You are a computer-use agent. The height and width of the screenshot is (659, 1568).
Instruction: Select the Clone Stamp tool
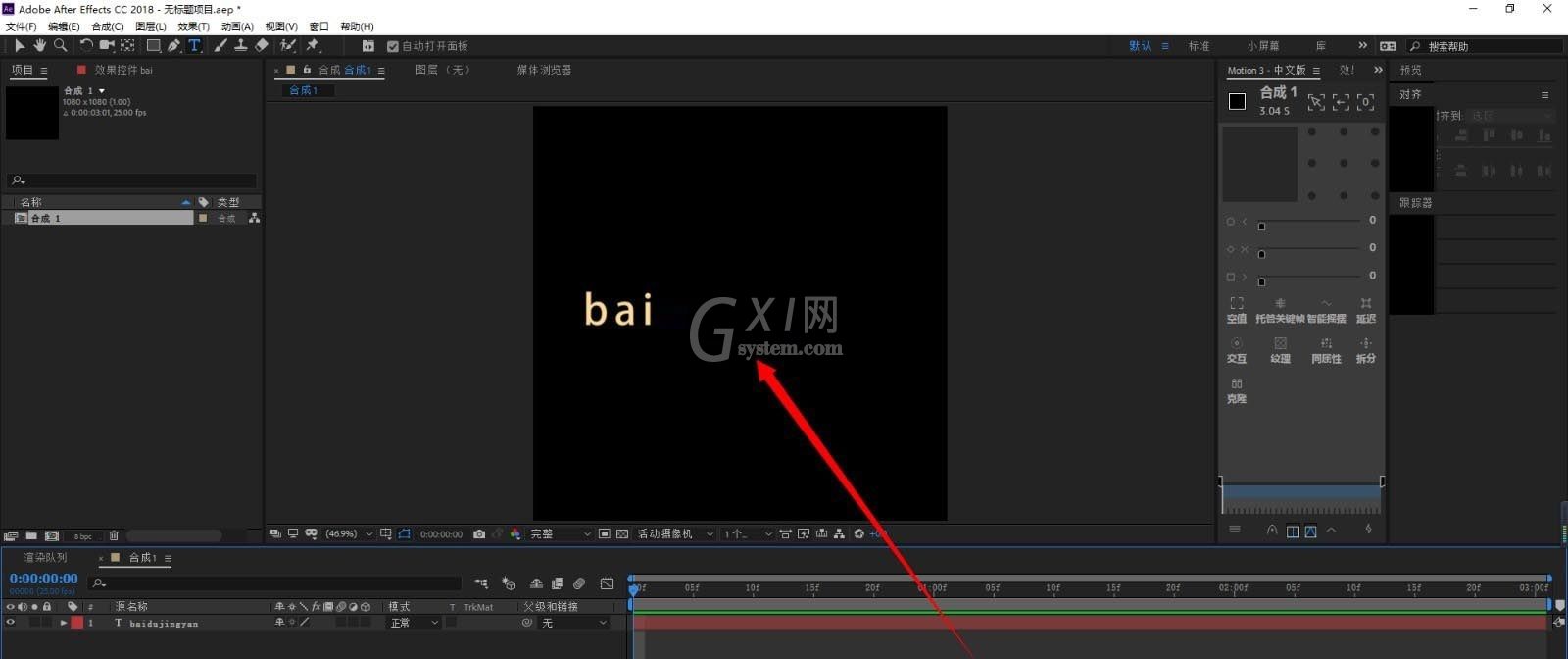pyautogui.click(x=240, y=45)
